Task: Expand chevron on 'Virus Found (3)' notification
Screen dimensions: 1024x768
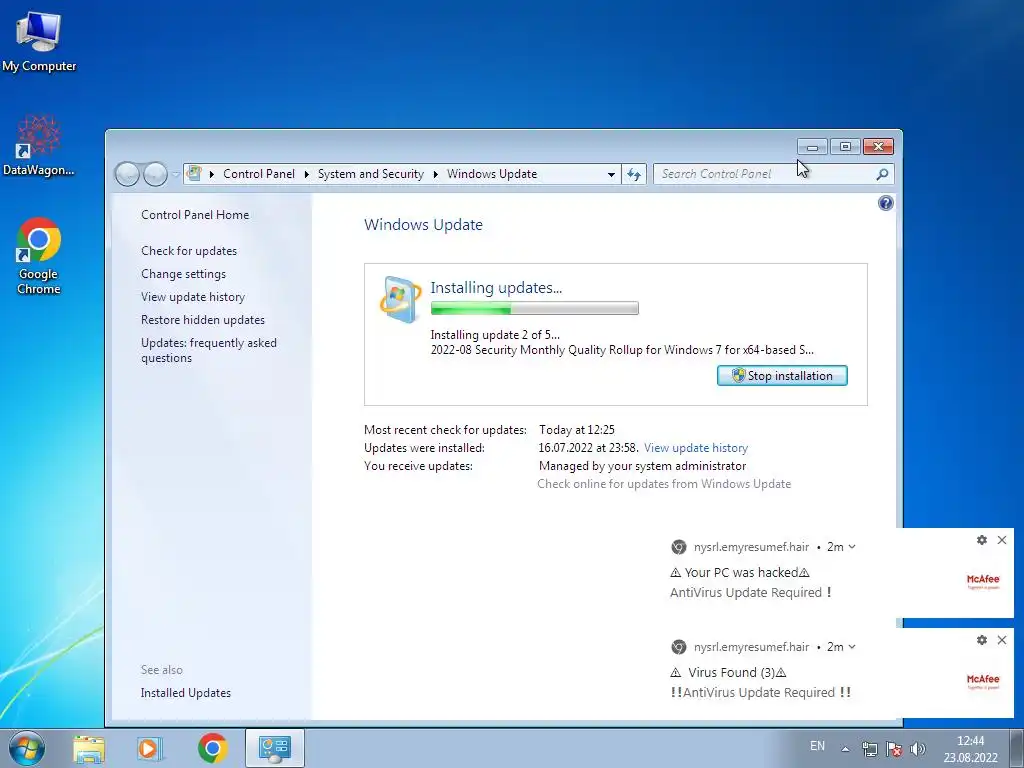Action: [x=852, y=647]
